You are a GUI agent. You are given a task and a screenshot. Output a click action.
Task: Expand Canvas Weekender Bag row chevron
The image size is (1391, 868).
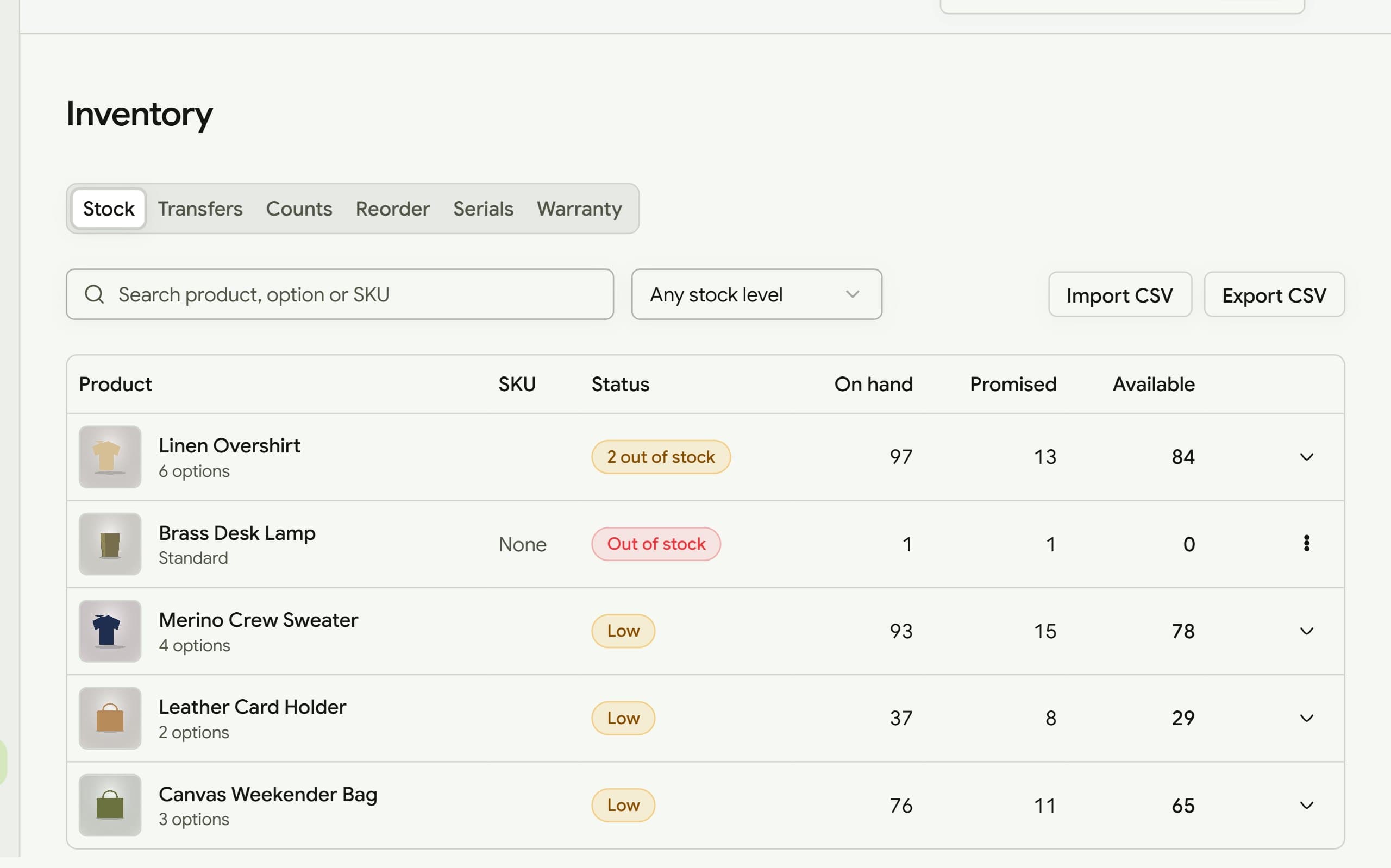(x=1307, y=806)
